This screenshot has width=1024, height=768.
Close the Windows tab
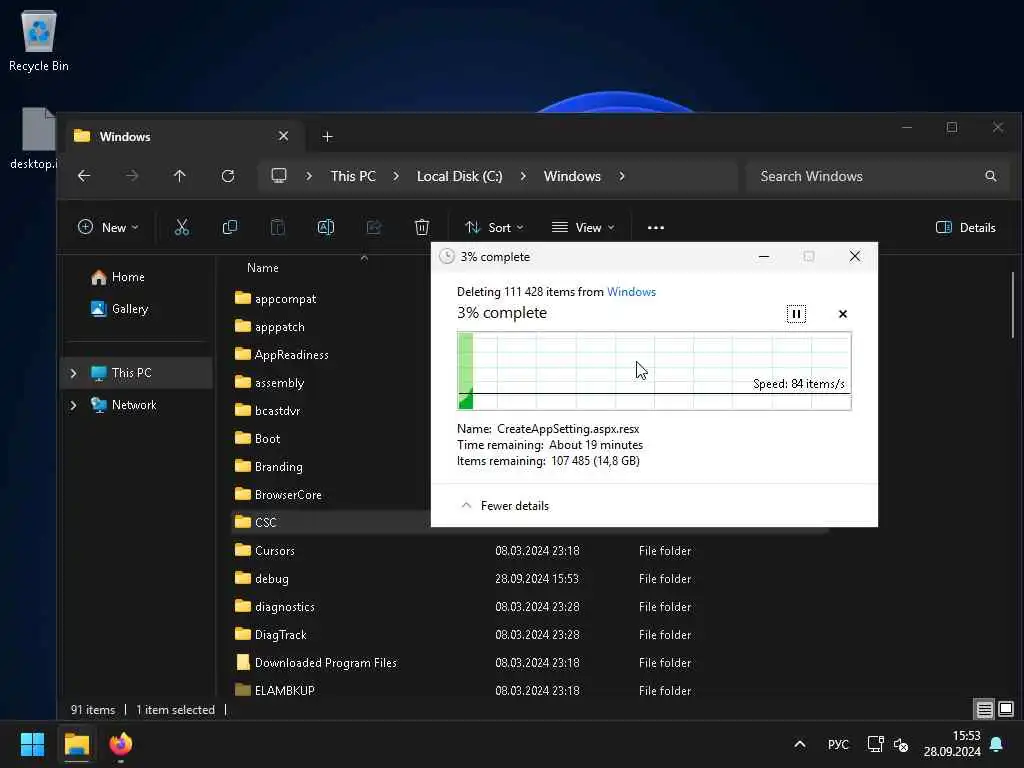coord(283,136)
